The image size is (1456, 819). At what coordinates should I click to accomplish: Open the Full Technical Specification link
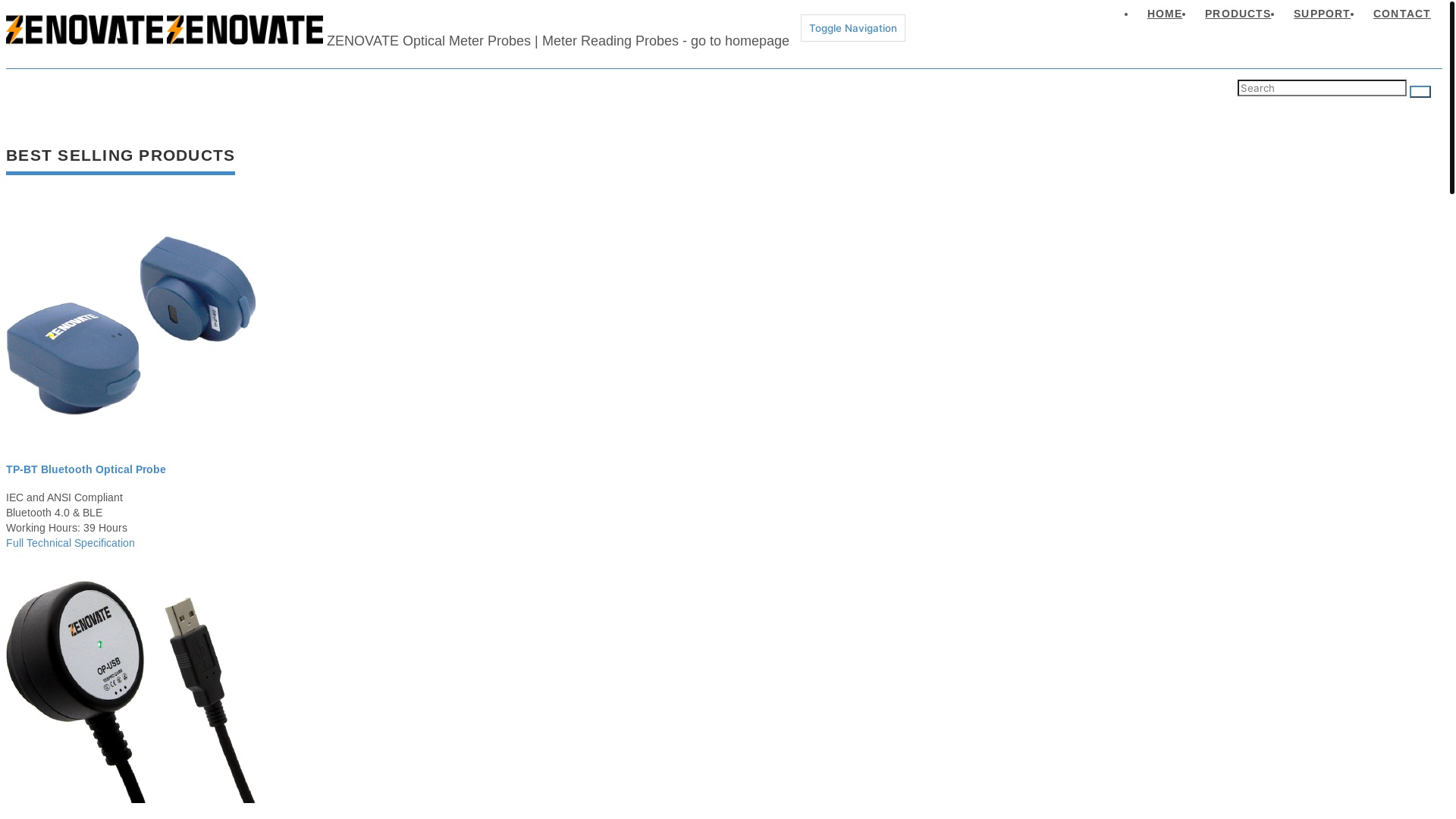click(x=71, y=543)
